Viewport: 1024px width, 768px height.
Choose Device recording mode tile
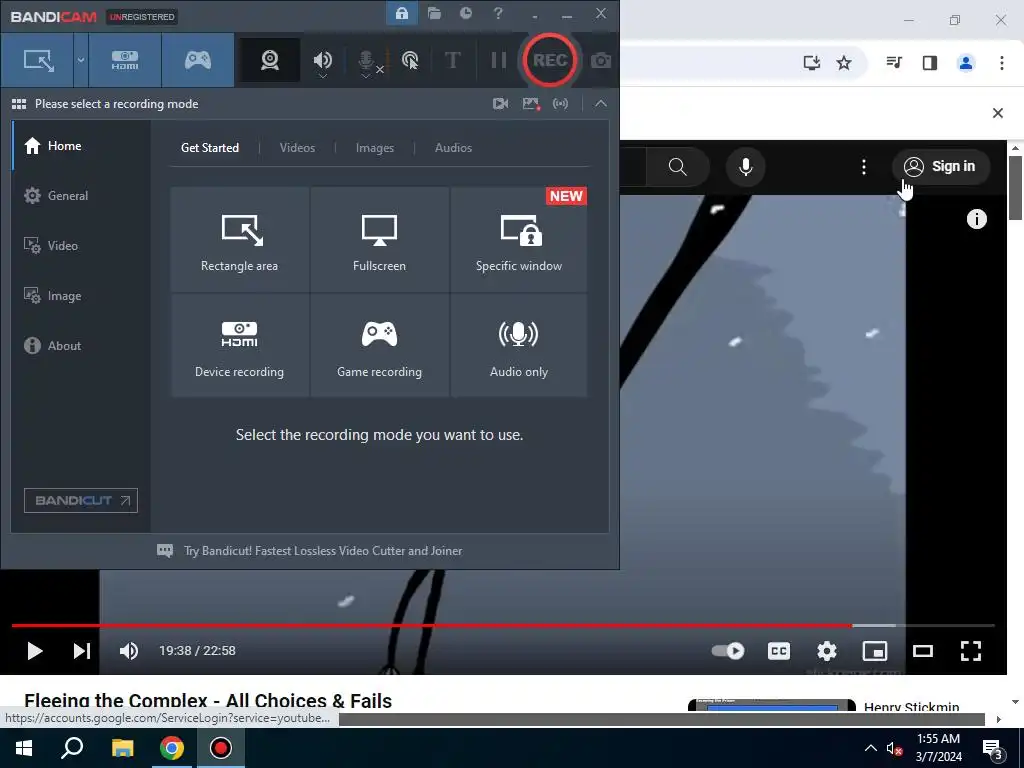[240, 345]
